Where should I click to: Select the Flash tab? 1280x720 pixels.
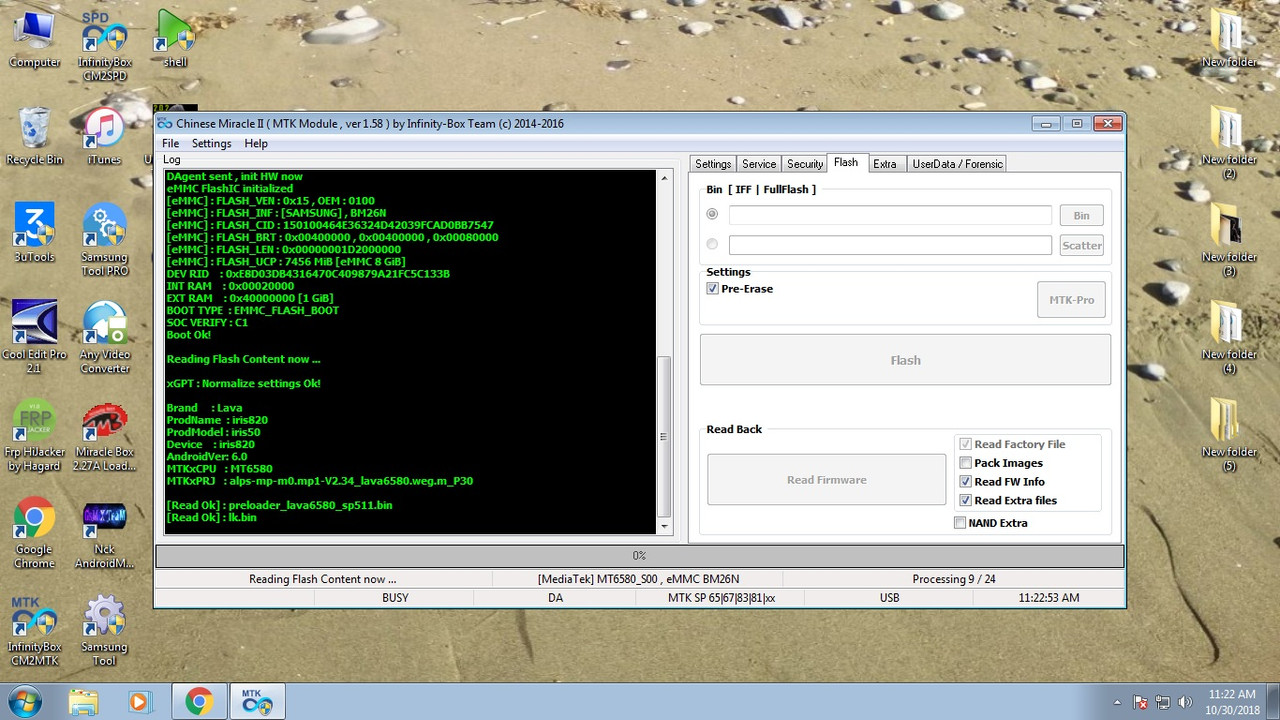click(846, 163)
